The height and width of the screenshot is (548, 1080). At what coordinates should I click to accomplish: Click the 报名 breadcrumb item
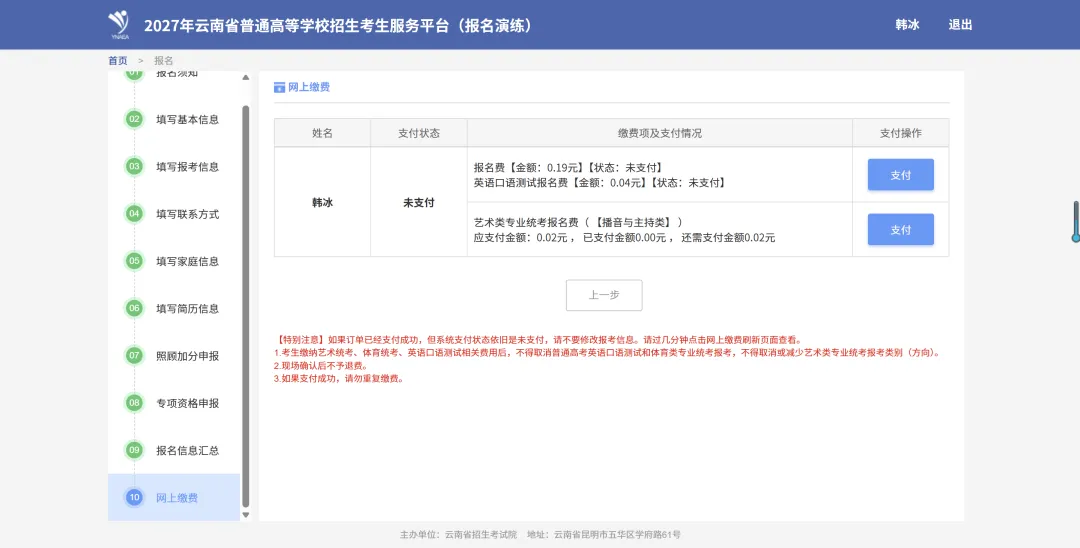(x=164, y=61)
